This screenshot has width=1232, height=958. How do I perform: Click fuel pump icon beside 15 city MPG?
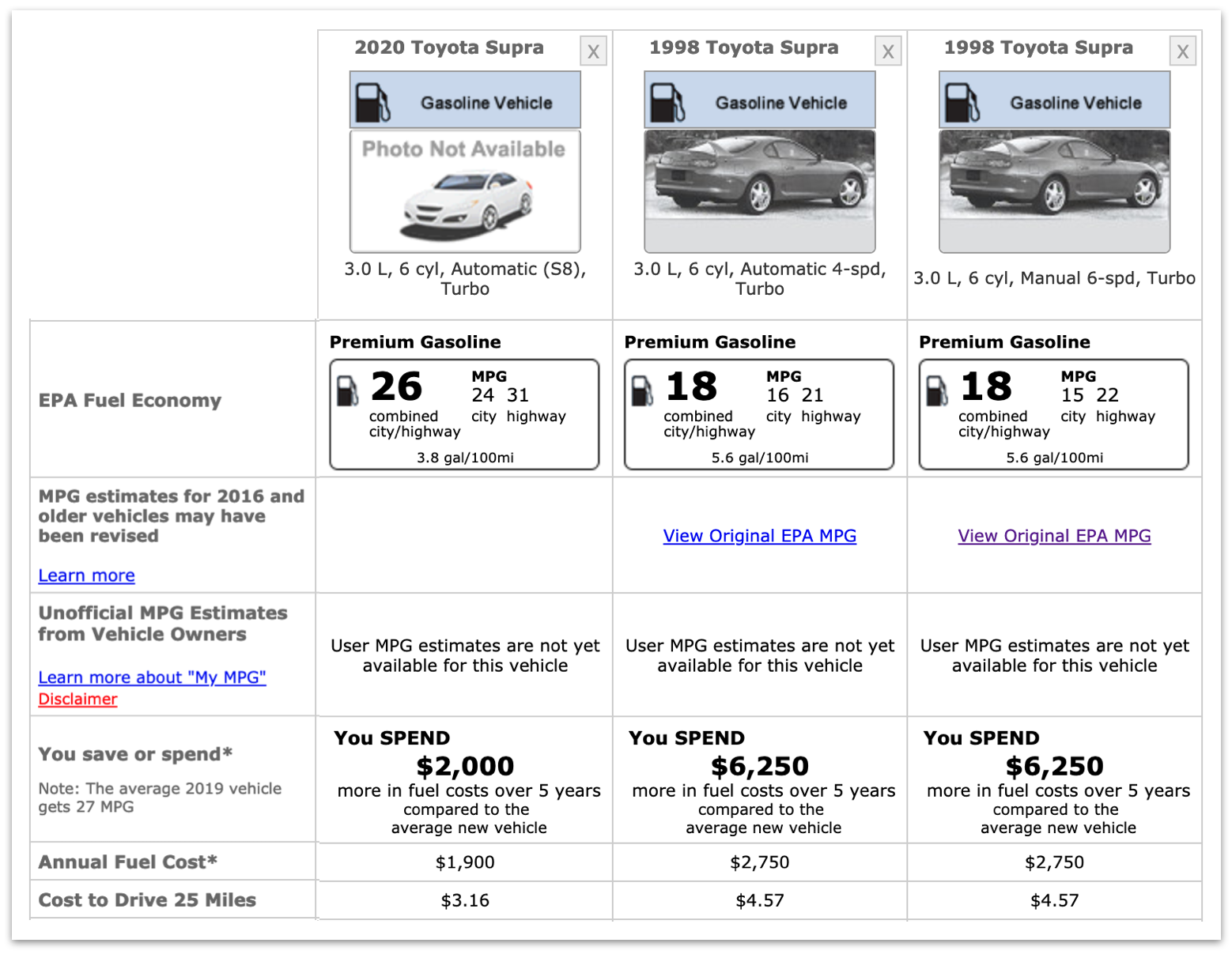[x=937, y=390]
